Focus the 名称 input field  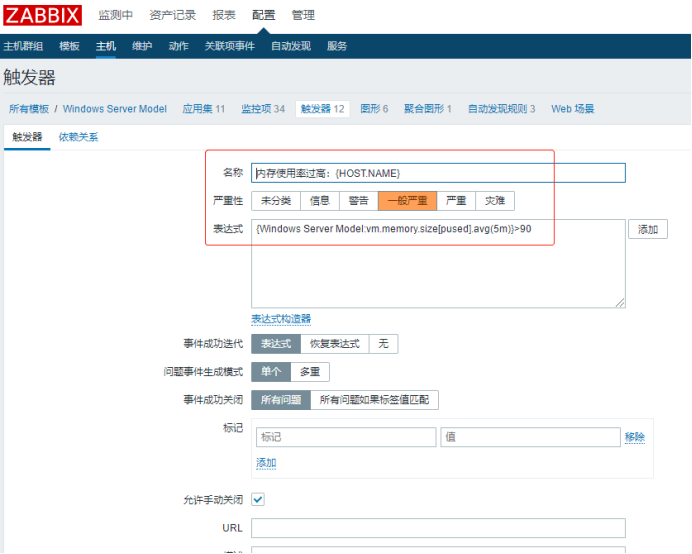coord(438,173)
